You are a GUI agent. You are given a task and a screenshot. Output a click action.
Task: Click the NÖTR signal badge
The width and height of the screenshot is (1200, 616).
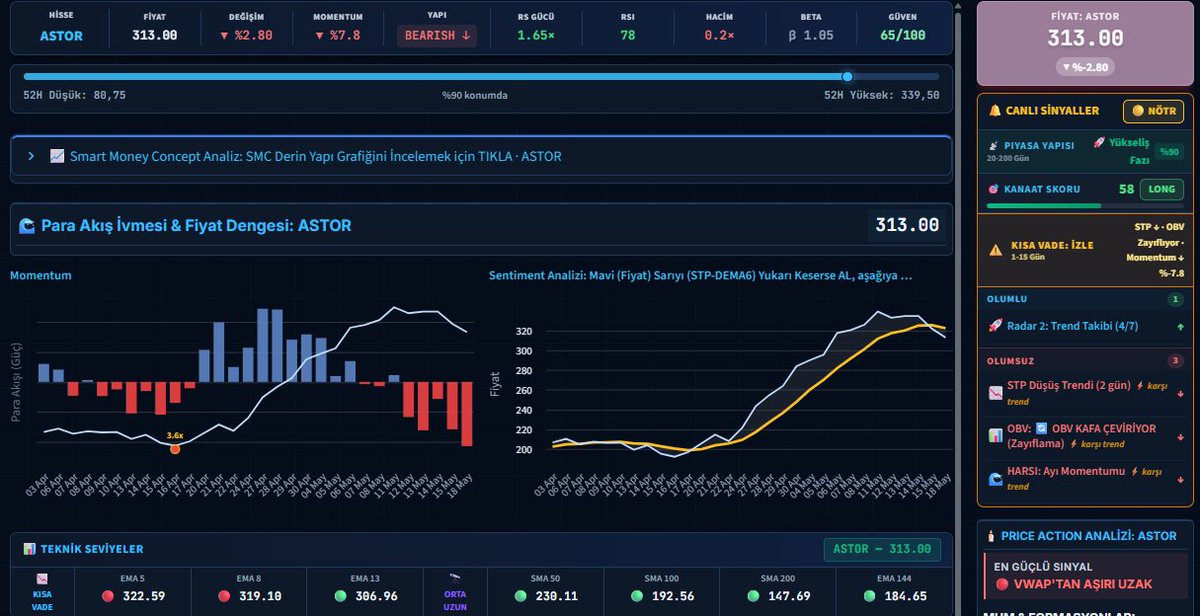point(1153,111)
